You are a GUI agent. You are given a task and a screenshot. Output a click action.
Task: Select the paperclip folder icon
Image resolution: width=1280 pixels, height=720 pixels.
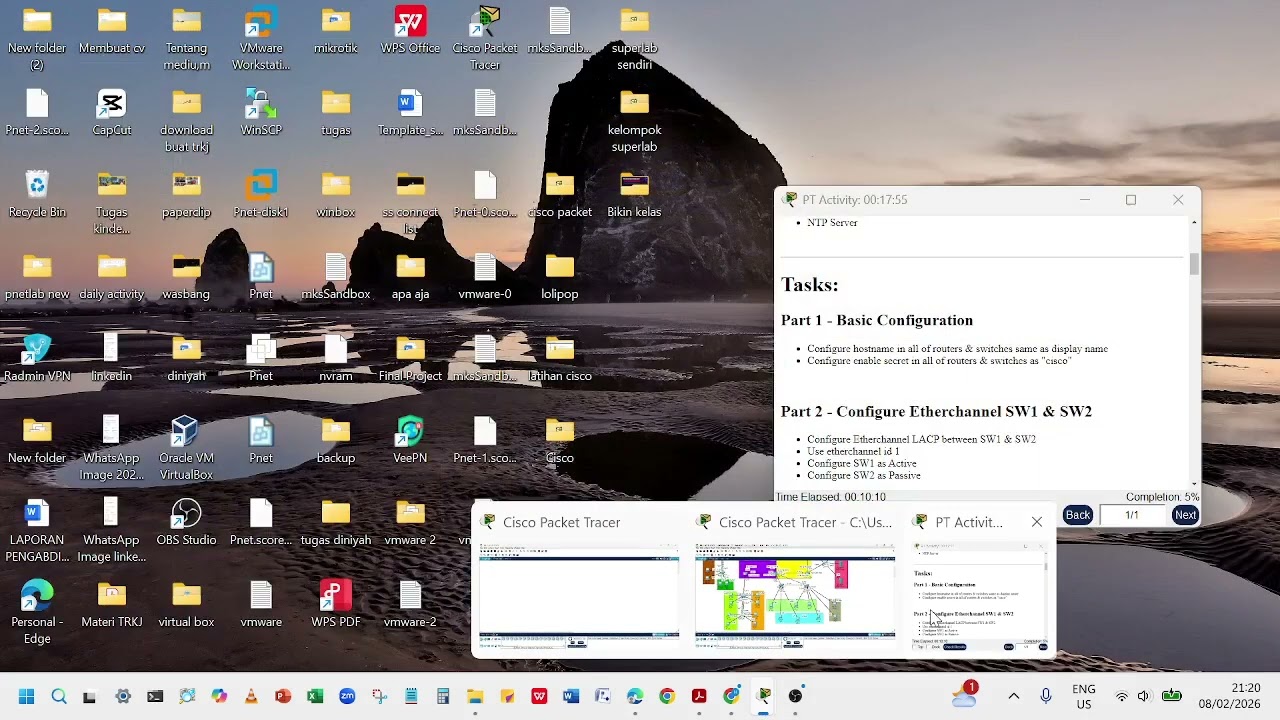(x=186, y=194)
